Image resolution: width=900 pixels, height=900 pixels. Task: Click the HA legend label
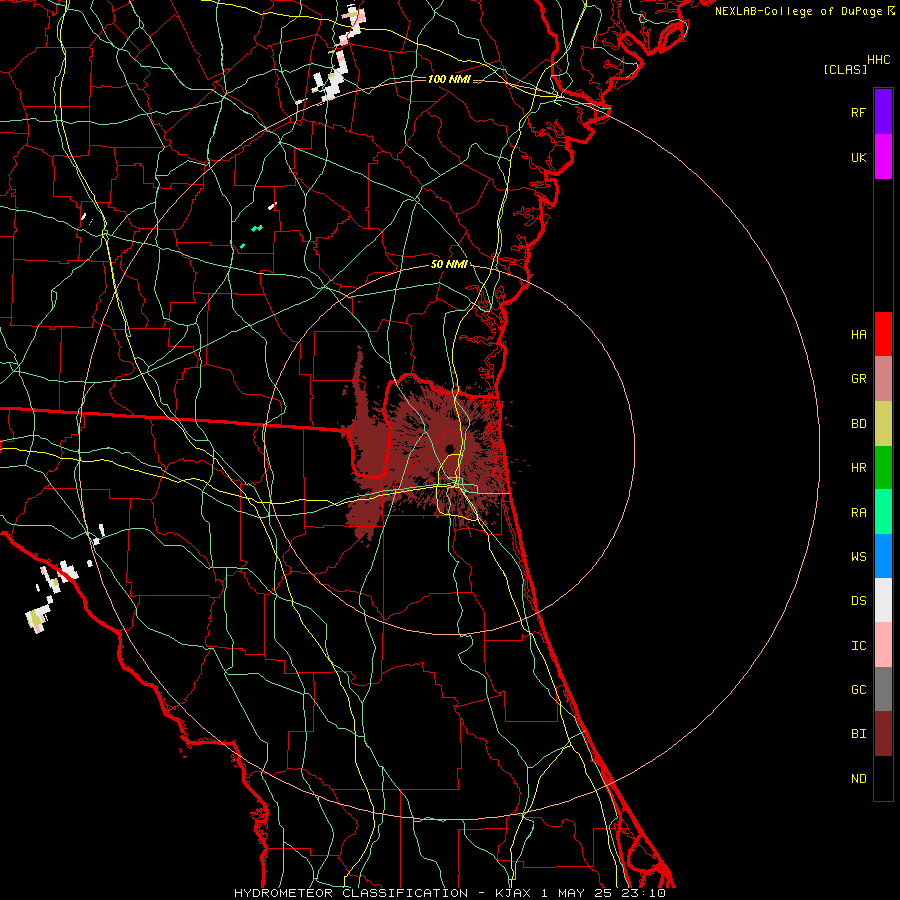tap(859, 335)
